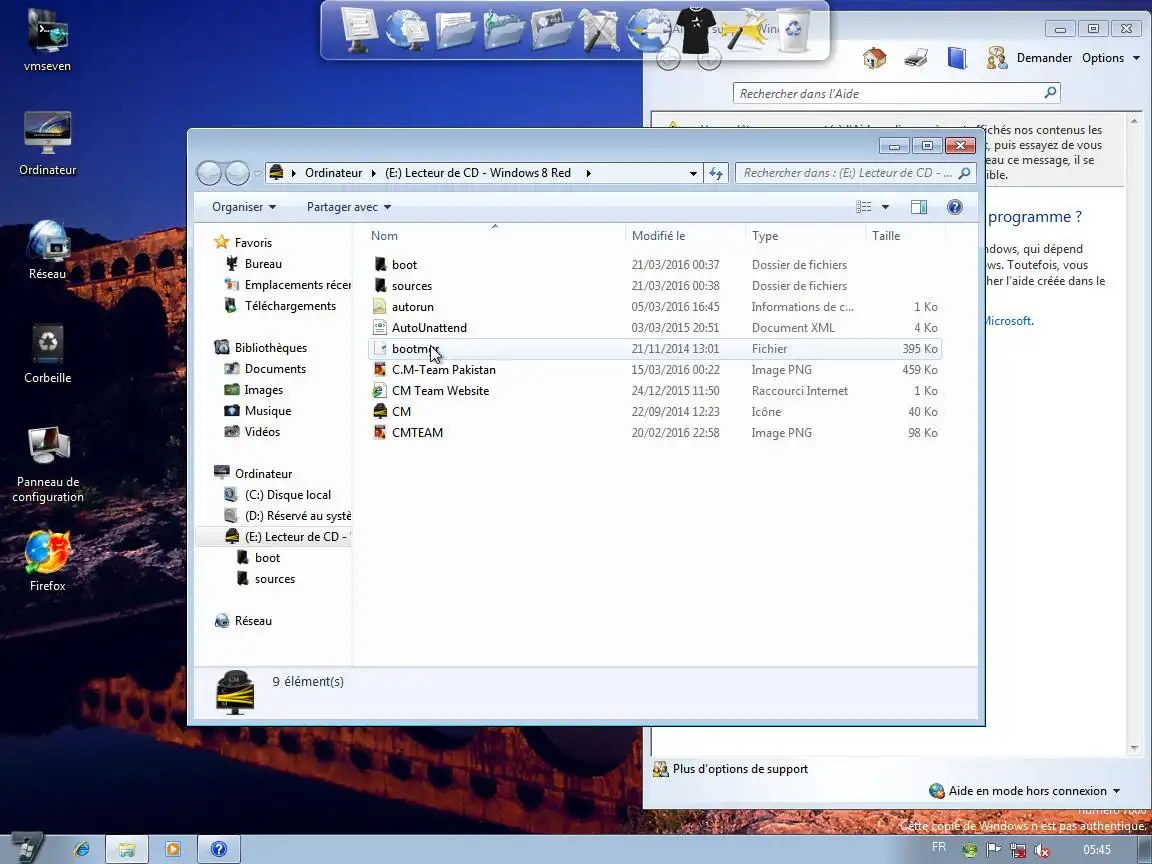The width and height of the screenshot is (1152, 864).
Task: Select the C.M-Team Pakistan PNG file
Action: coord(443,370)
